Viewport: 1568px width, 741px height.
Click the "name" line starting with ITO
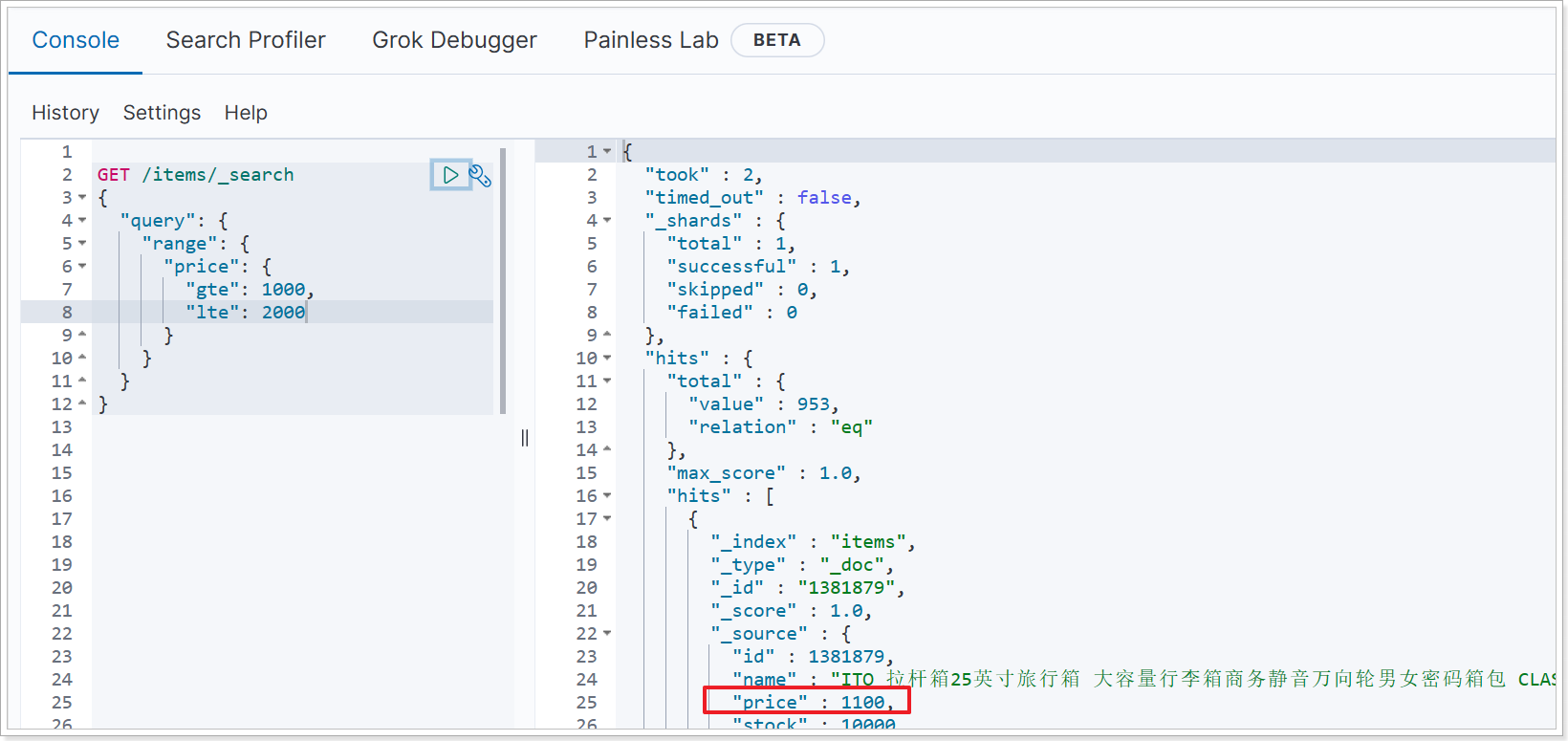(x=1143, y=680)
